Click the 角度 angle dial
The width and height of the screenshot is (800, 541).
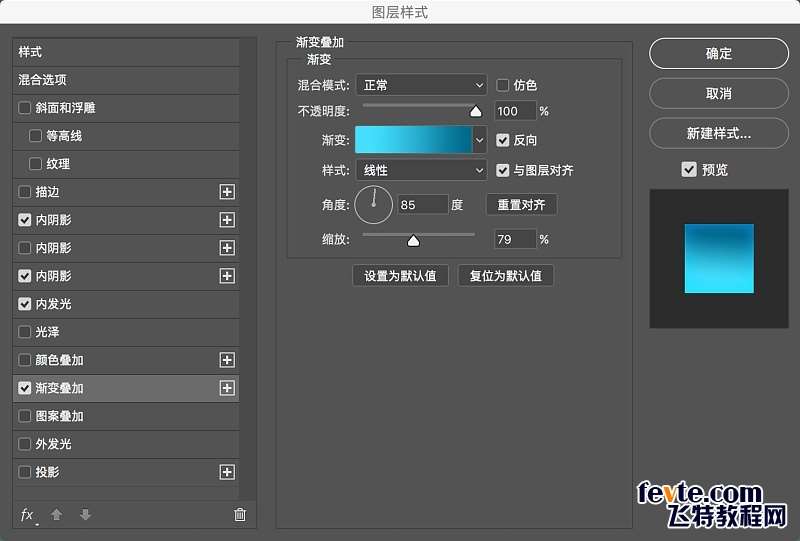click(x=373, y=205)
